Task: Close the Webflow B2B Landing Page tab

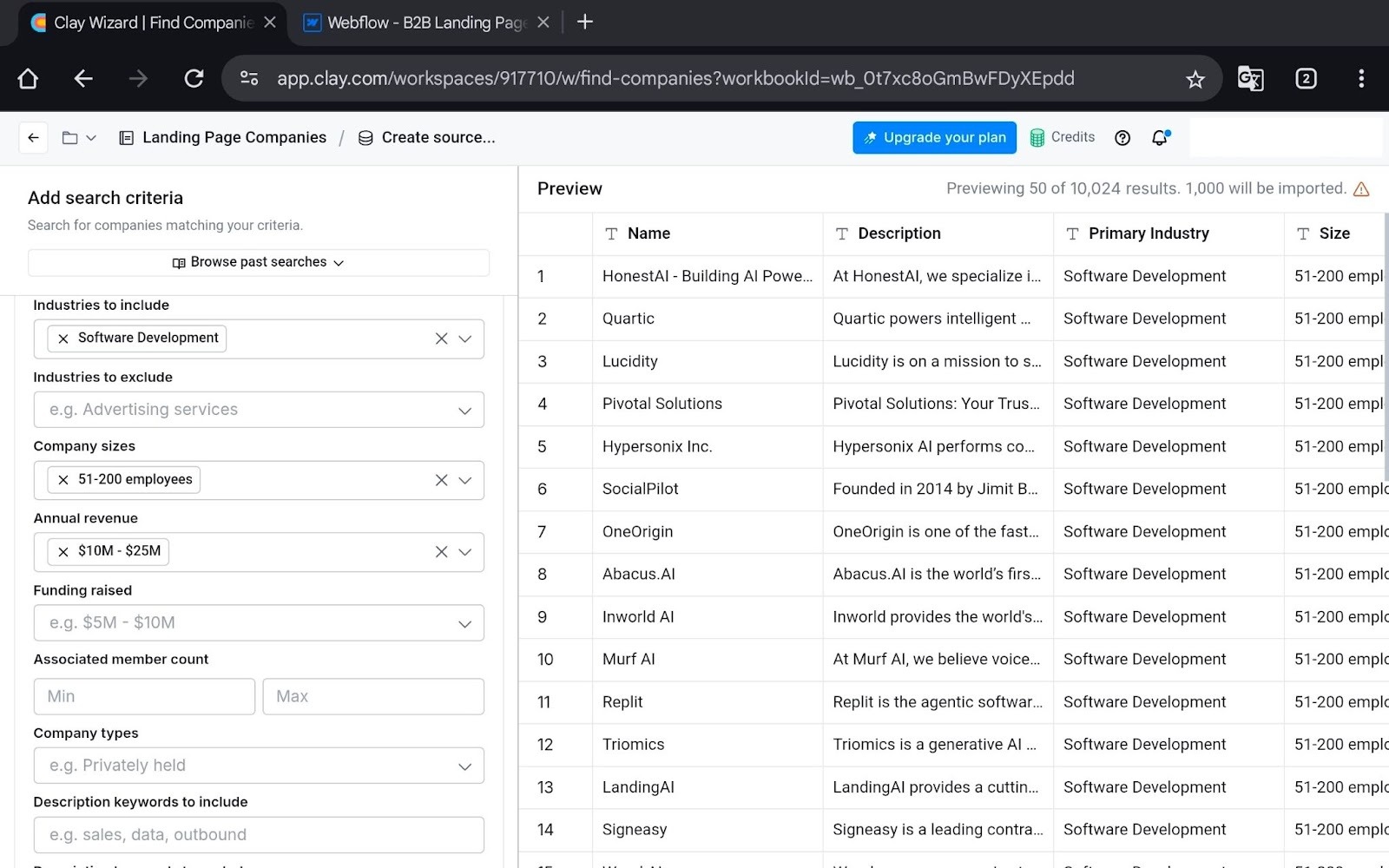Action: 543,23
